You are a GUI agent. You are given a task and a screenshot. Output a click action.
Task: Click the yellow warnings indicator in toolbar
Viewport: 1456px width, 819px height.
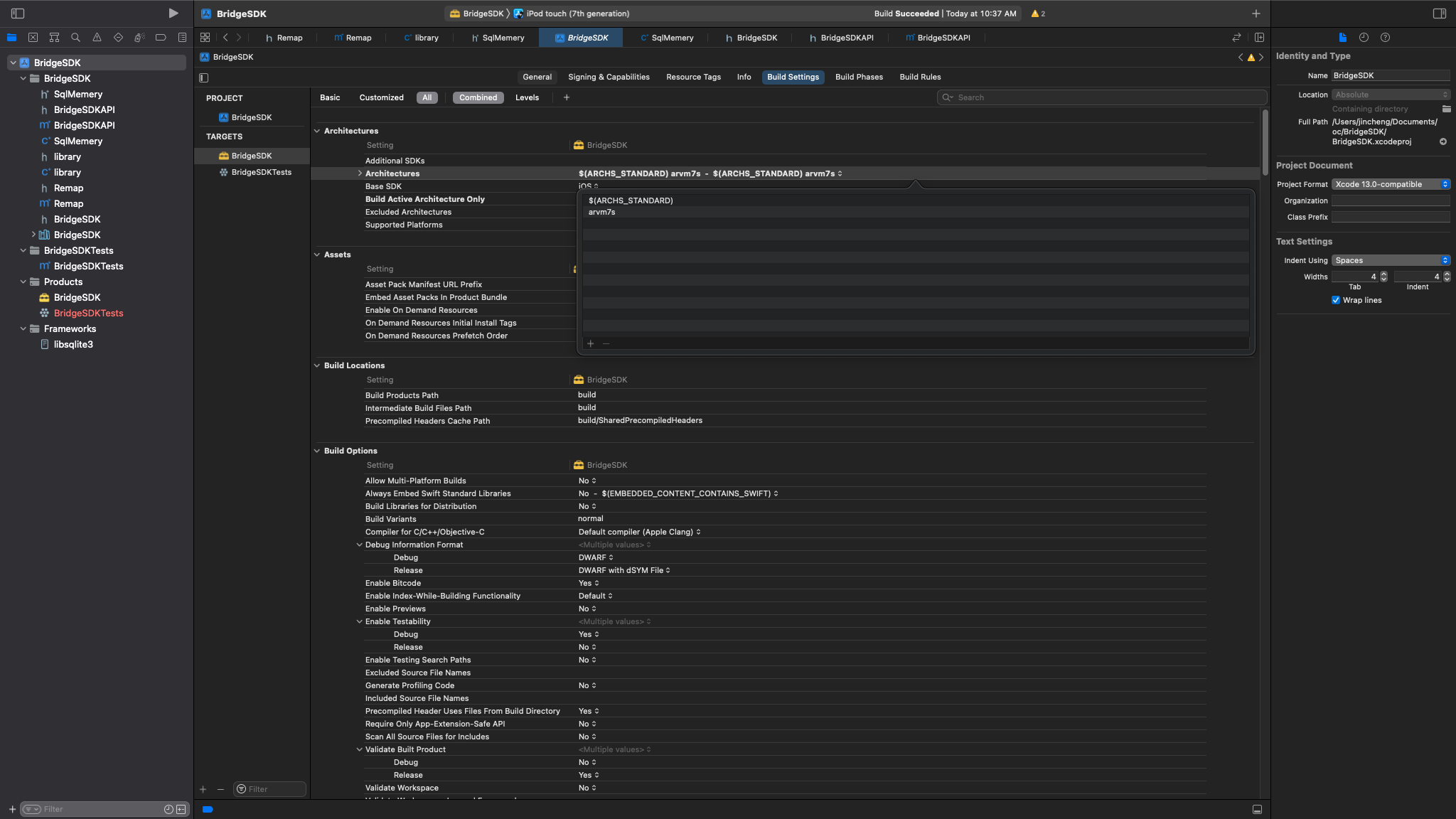[x=1038, y=14]
